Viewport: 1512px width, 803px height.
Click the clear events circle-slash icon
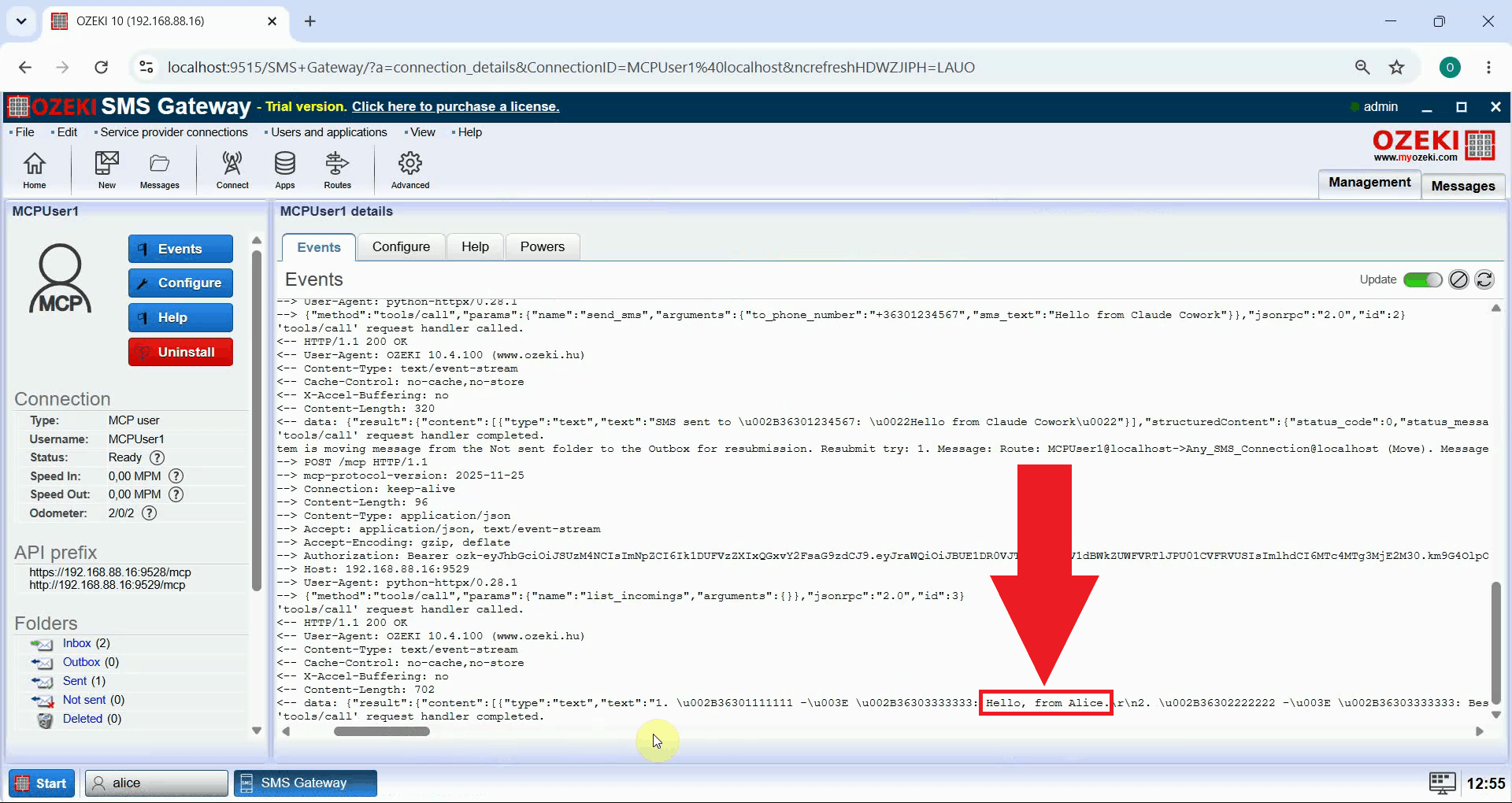point(1458,279)
